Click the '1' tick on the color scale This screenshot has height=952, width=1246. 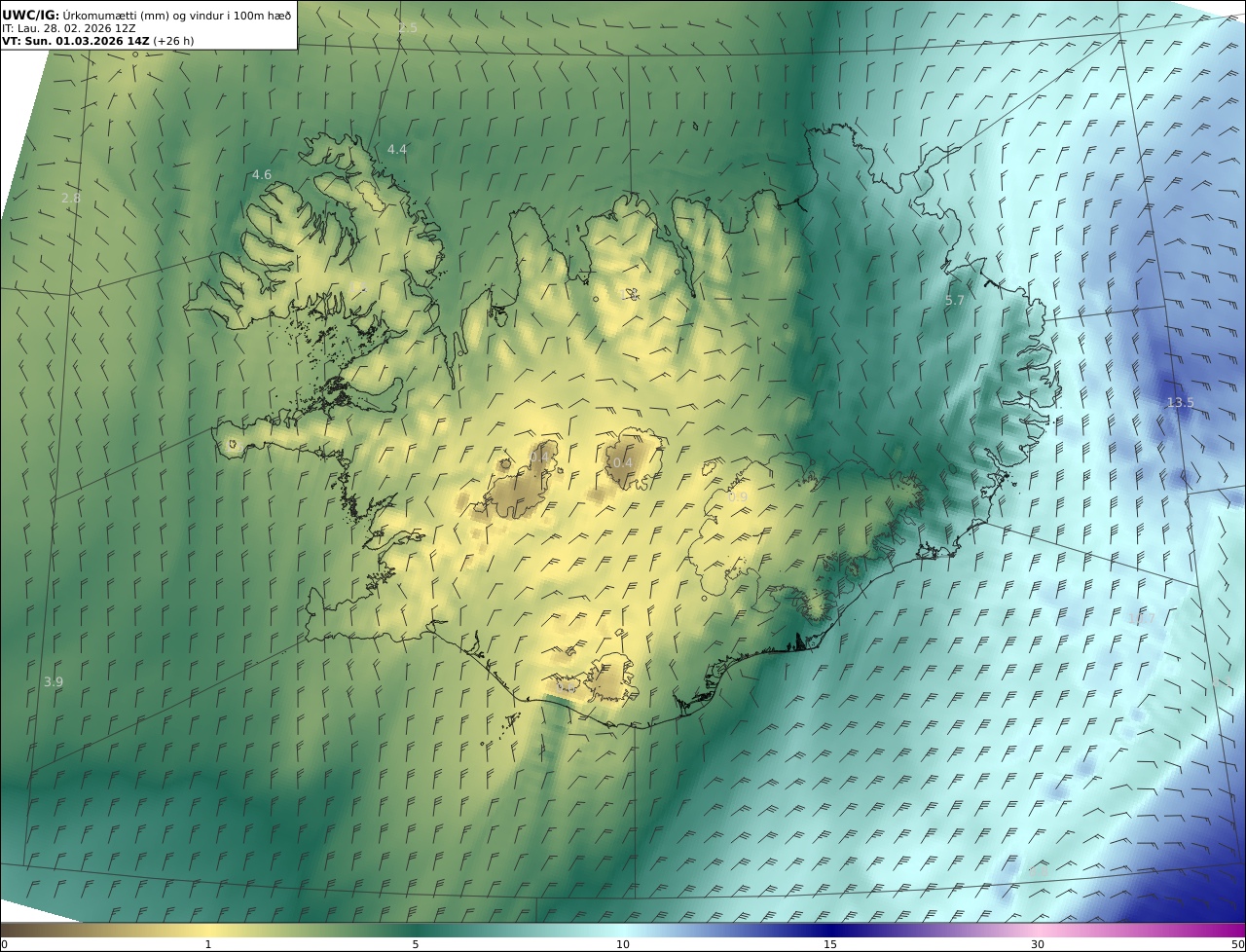pos(207,944)
